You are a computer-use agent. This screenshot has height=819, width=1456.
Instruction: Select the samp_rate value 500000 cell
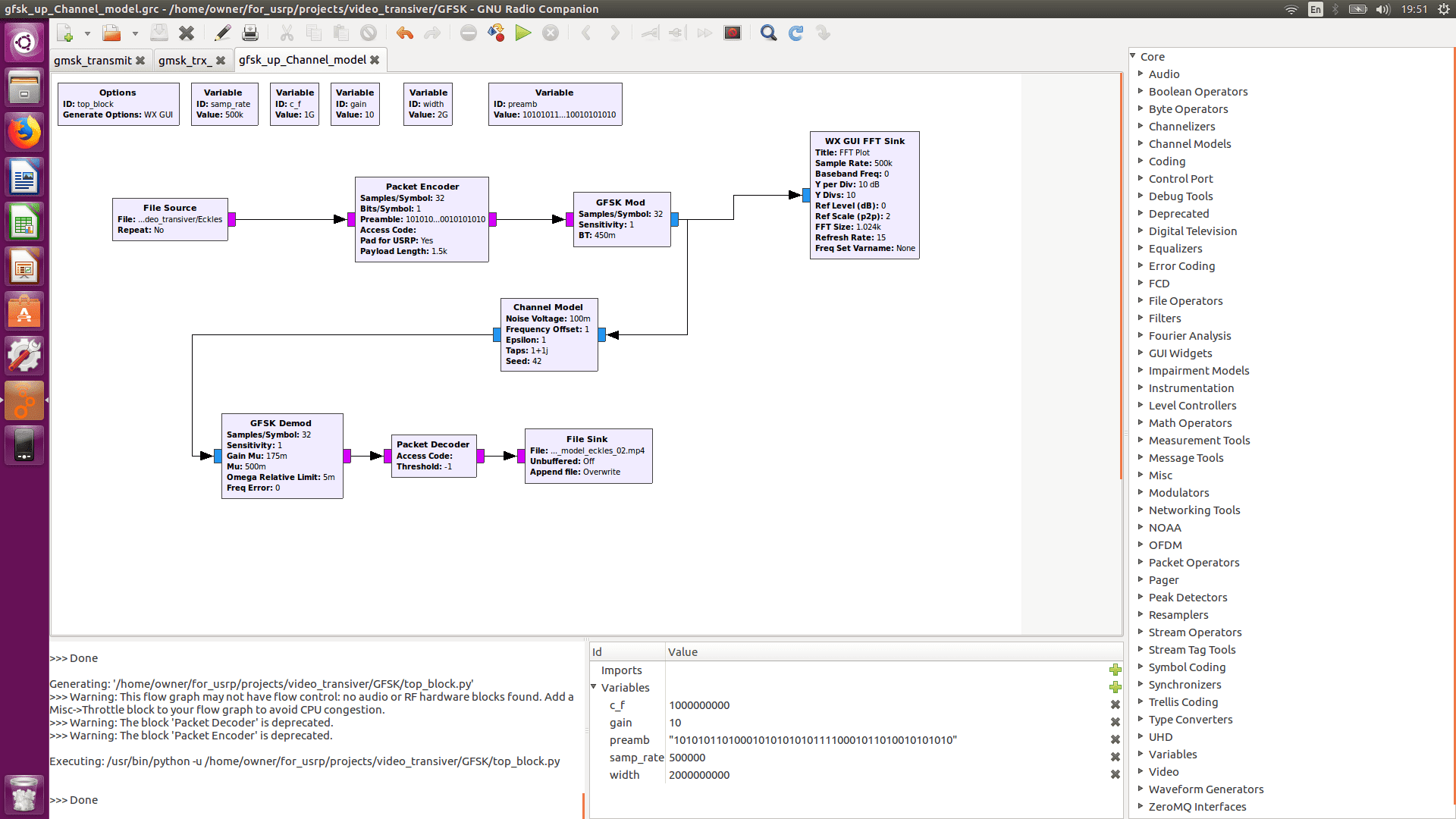pyautogui.click(x=886, y=758)
